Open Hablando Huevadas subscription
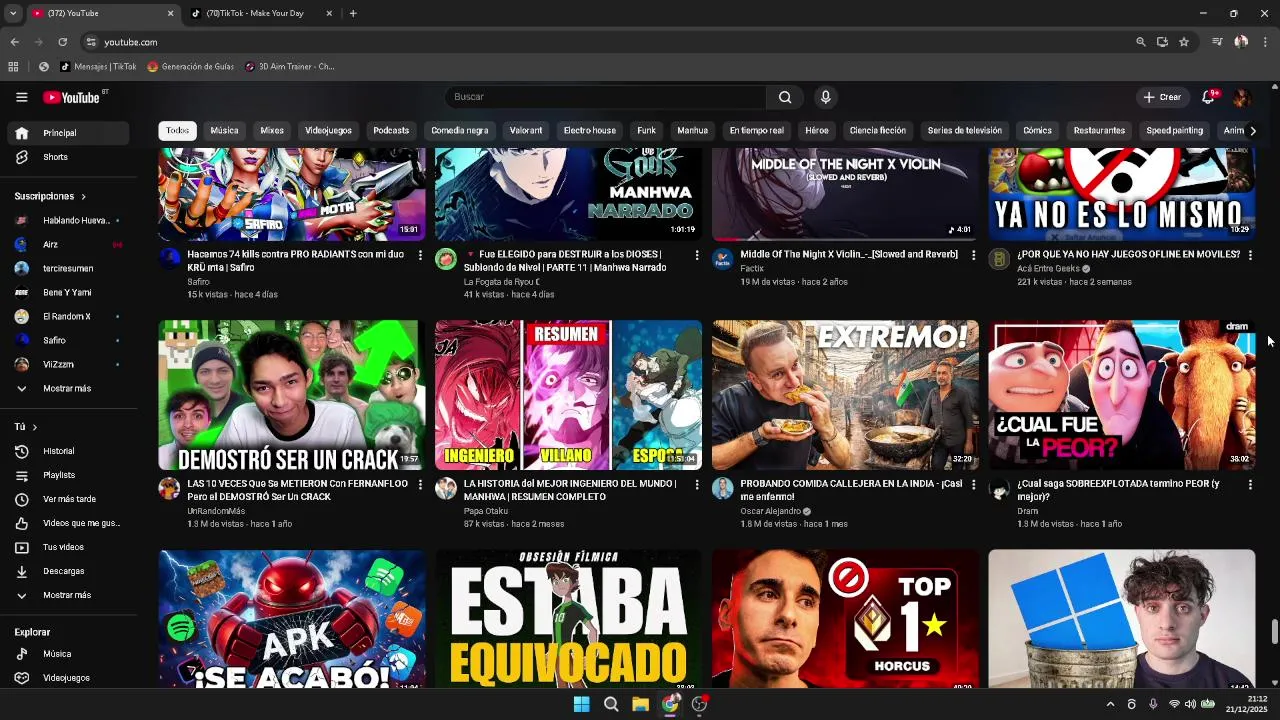Viewport: 1280px width, 720px height. tap(66, 220)
